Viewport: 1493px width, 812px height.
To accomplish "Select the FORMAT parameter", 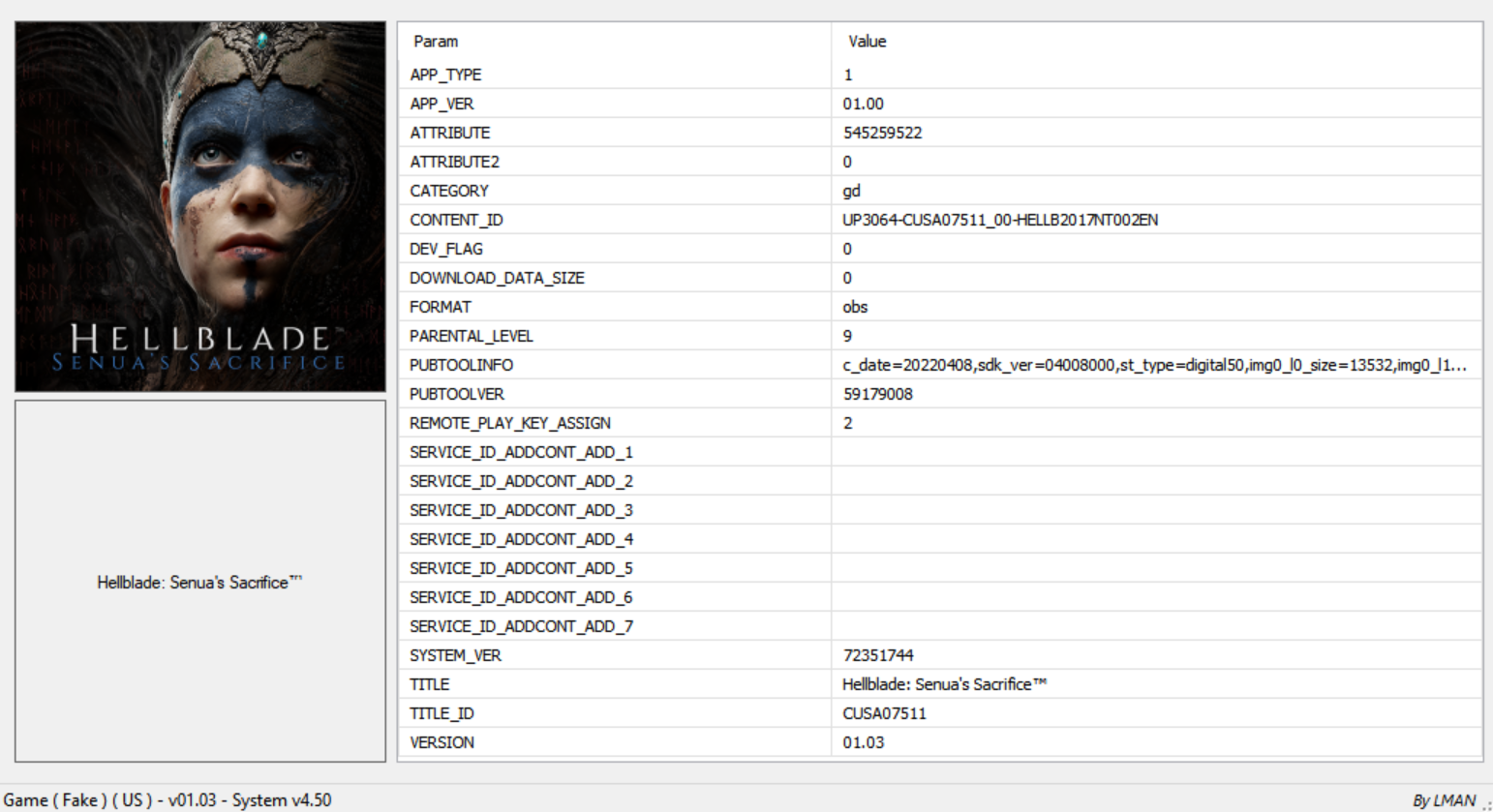I will (x=441, y=307).
